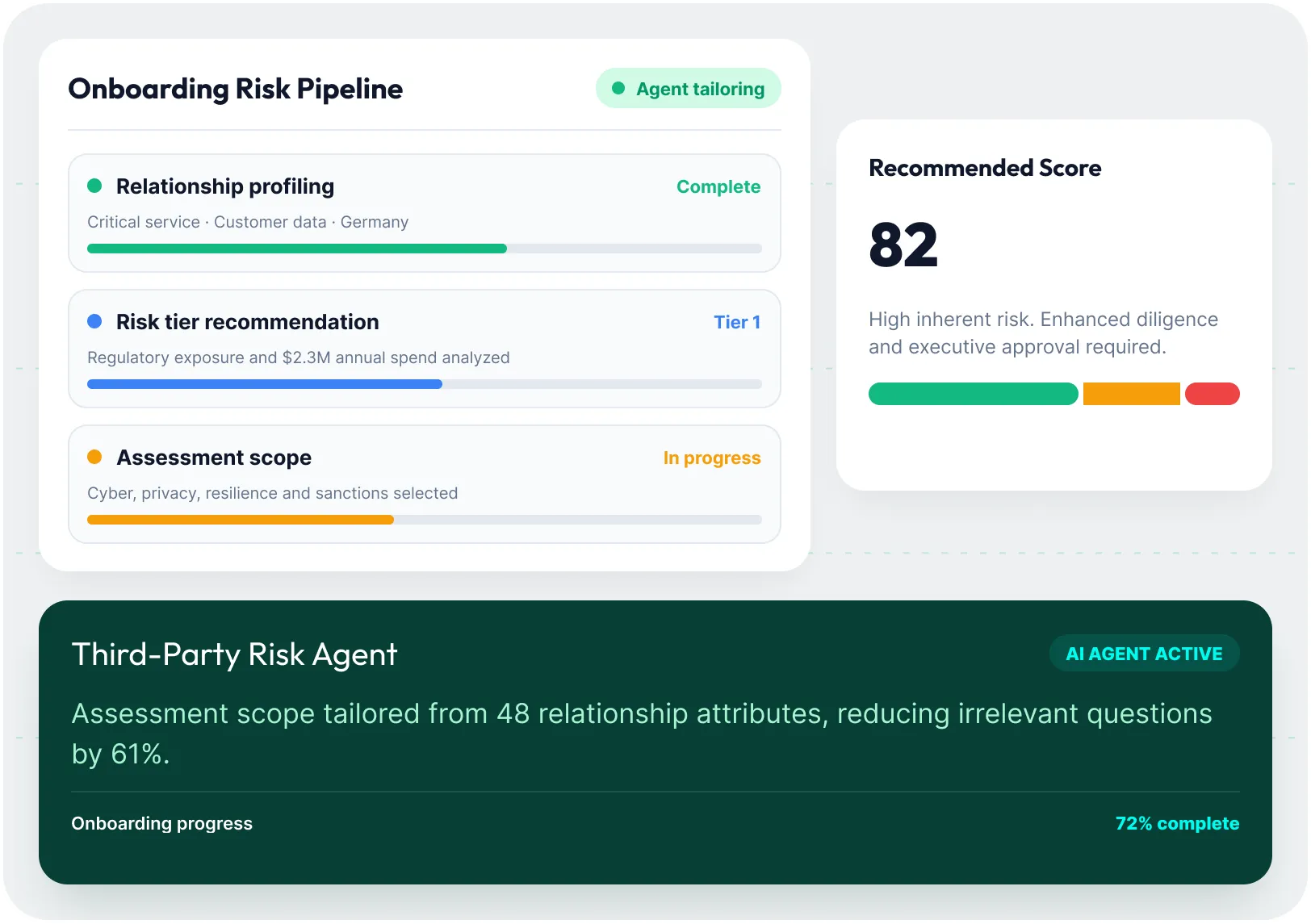
Task: Click the green segment of the score bar
Action: pyautogui.click(x=974, y=394)
